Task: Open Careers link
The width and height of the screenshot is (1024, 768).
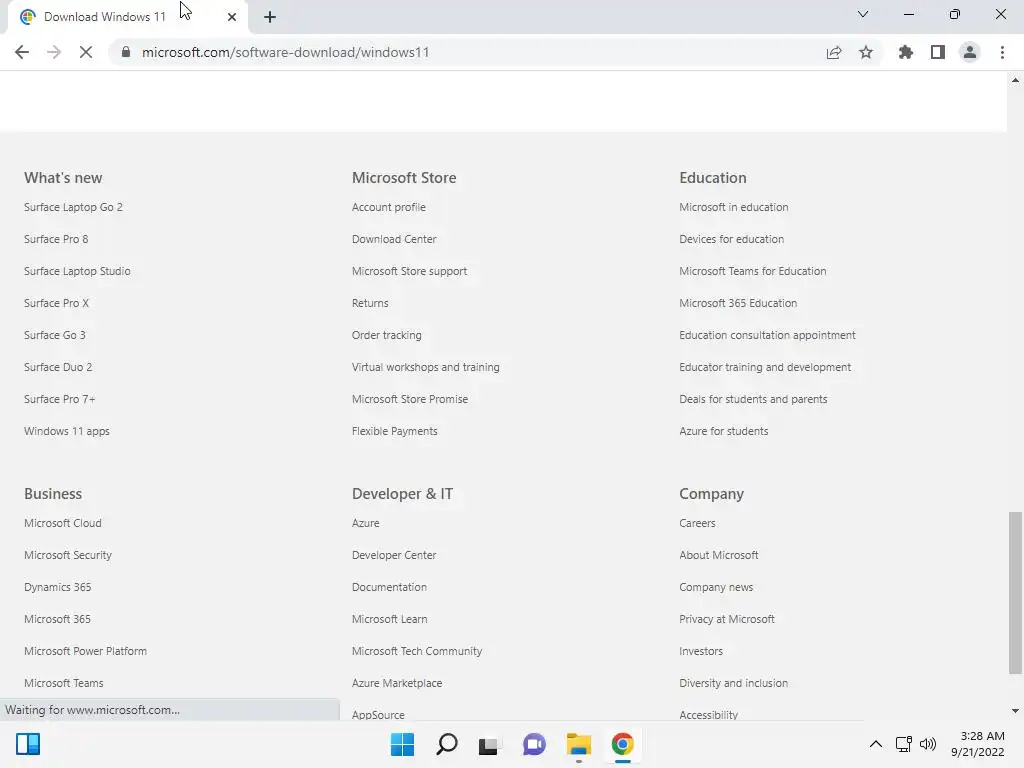Action: (x=697, y=523)
